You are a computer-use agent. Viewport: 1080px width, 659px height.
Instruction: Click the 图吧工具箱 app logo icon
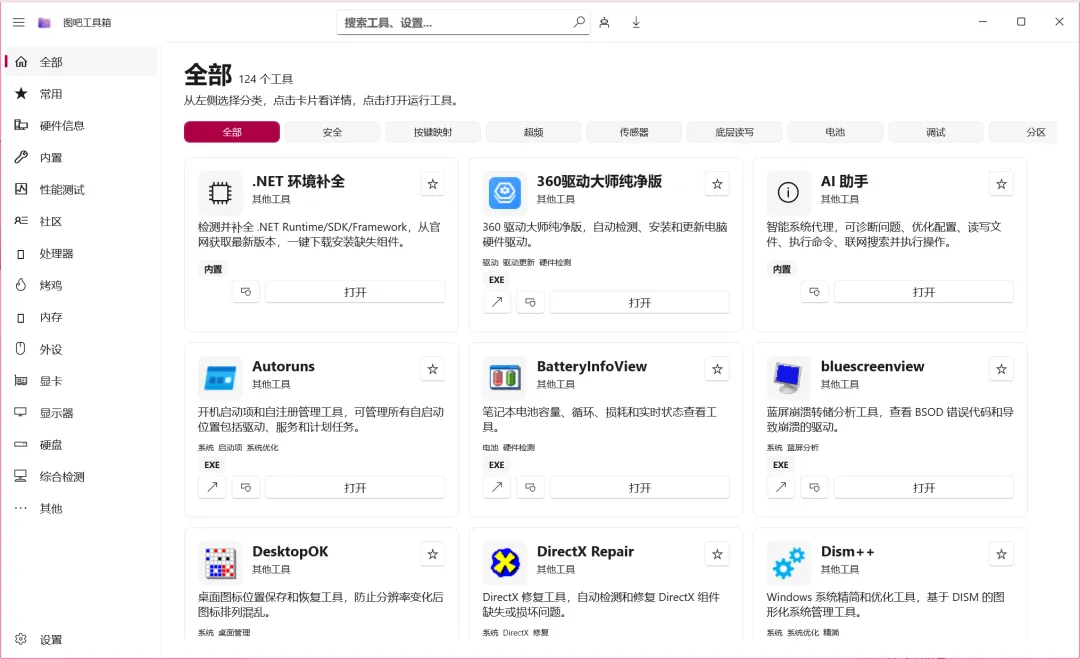point(44,23)
